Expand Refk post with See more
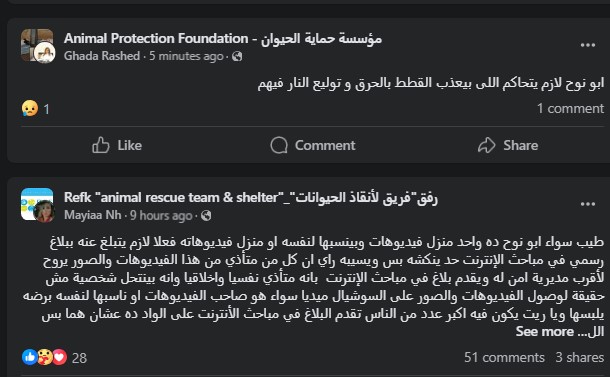 click(x=545, y=331)
